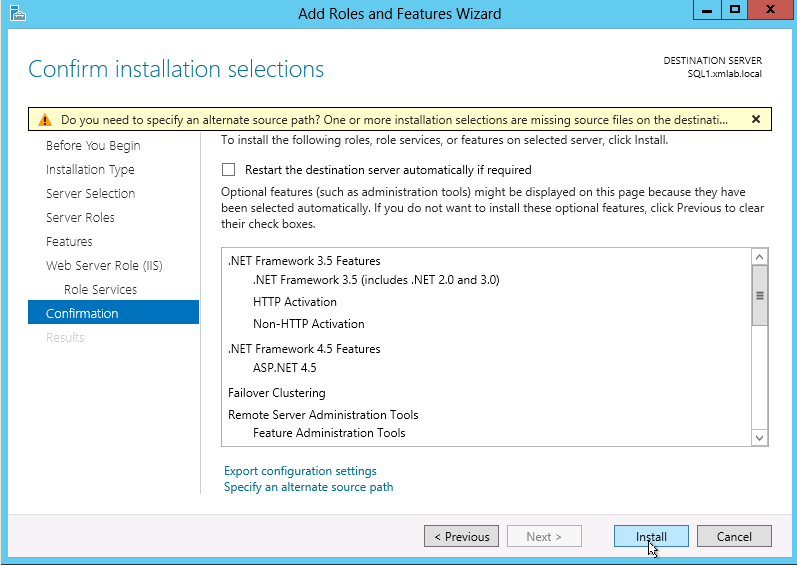The height and width of the screenshot is (565, 797).
Task: Select Role Services in the sidebar
Action: point(100,290)
